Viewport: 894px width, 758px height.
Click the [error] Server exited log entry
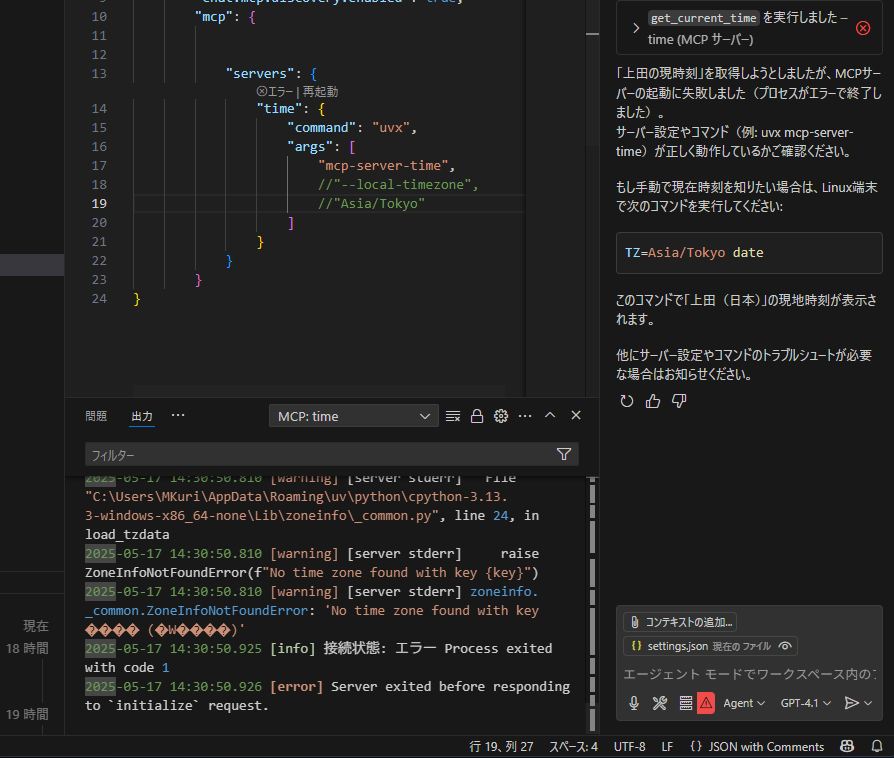pyautogui.click(x=327, y=696)
